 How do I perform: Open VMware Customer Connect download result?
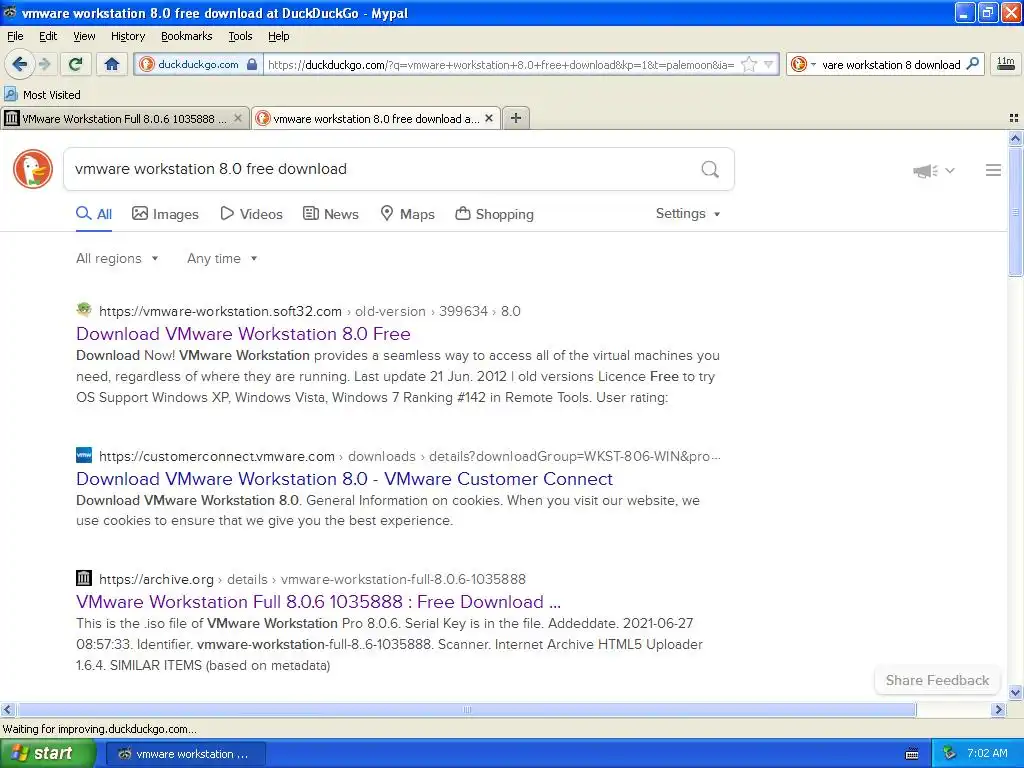pos(344,479)
